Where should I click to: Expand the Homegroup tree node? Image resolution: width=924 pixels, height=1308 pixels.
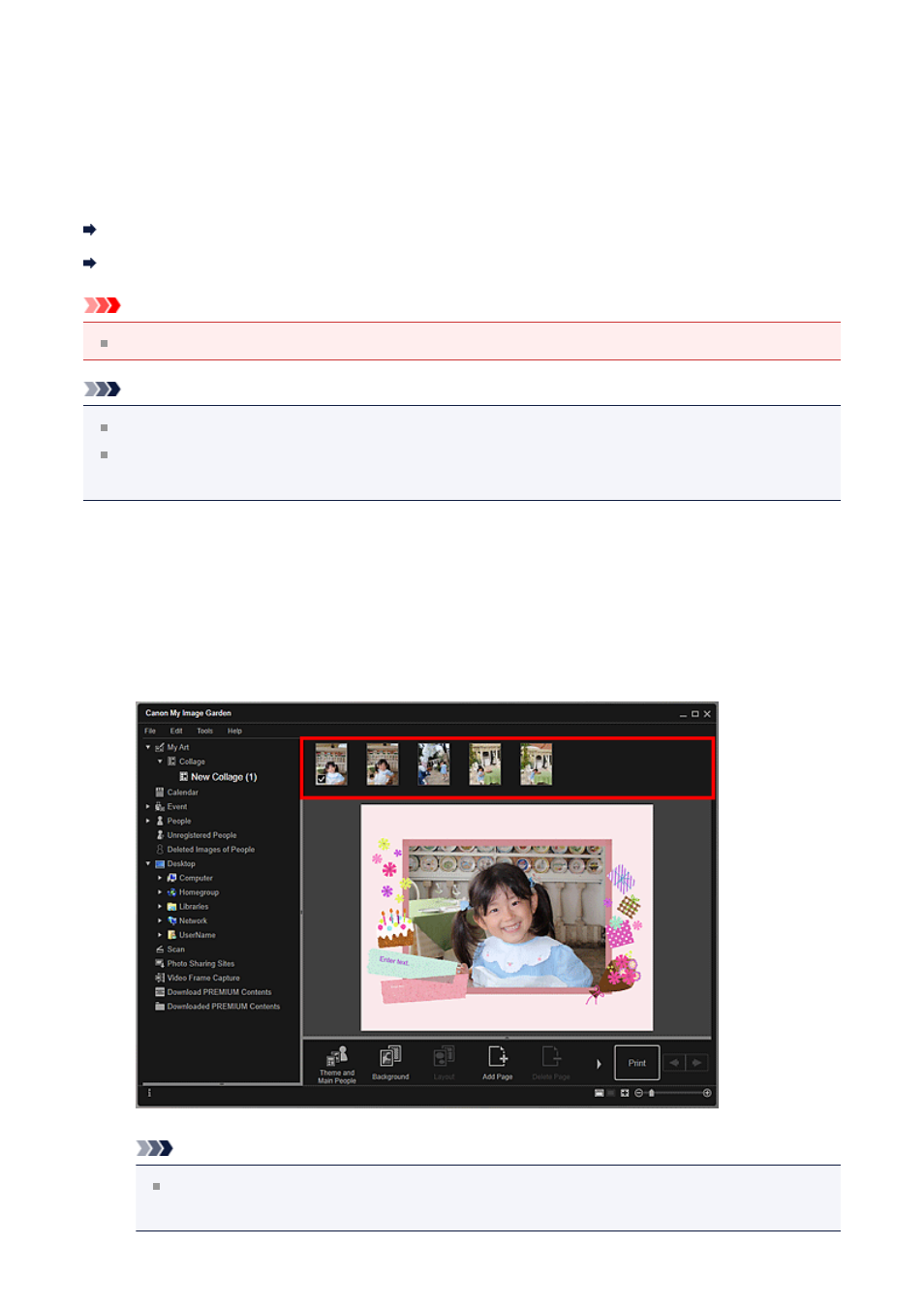[160, 892]
